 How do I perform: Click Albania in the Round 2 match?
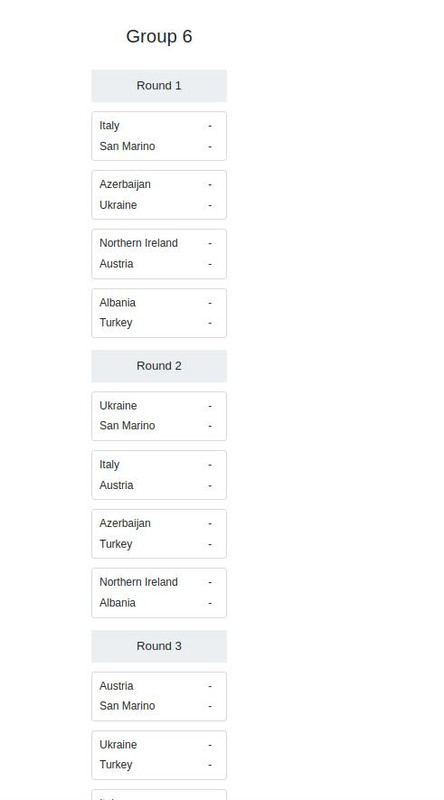click(x=117, y=603)
